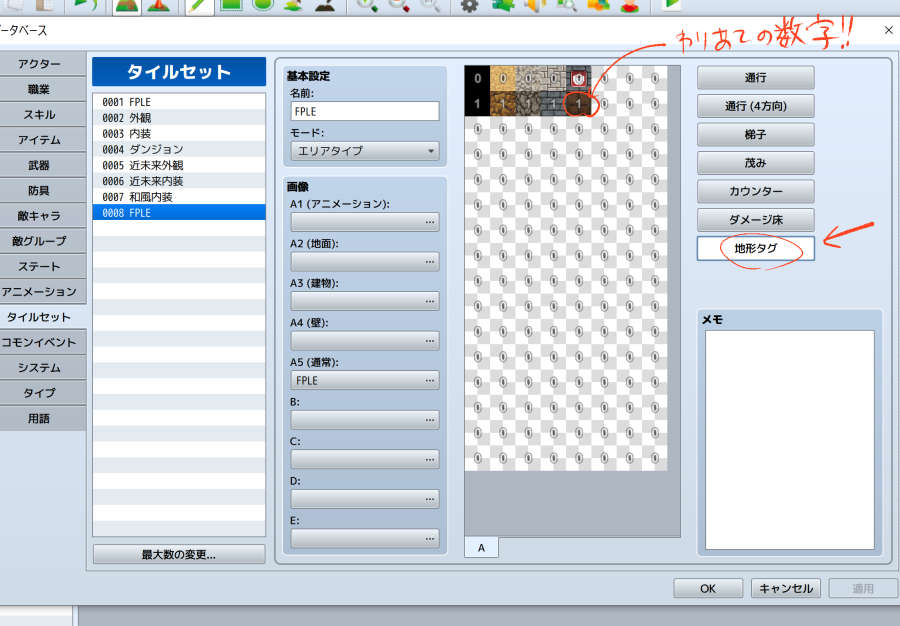Click the 名前 input field containing FPLE
900x626 pixels.
365,111
